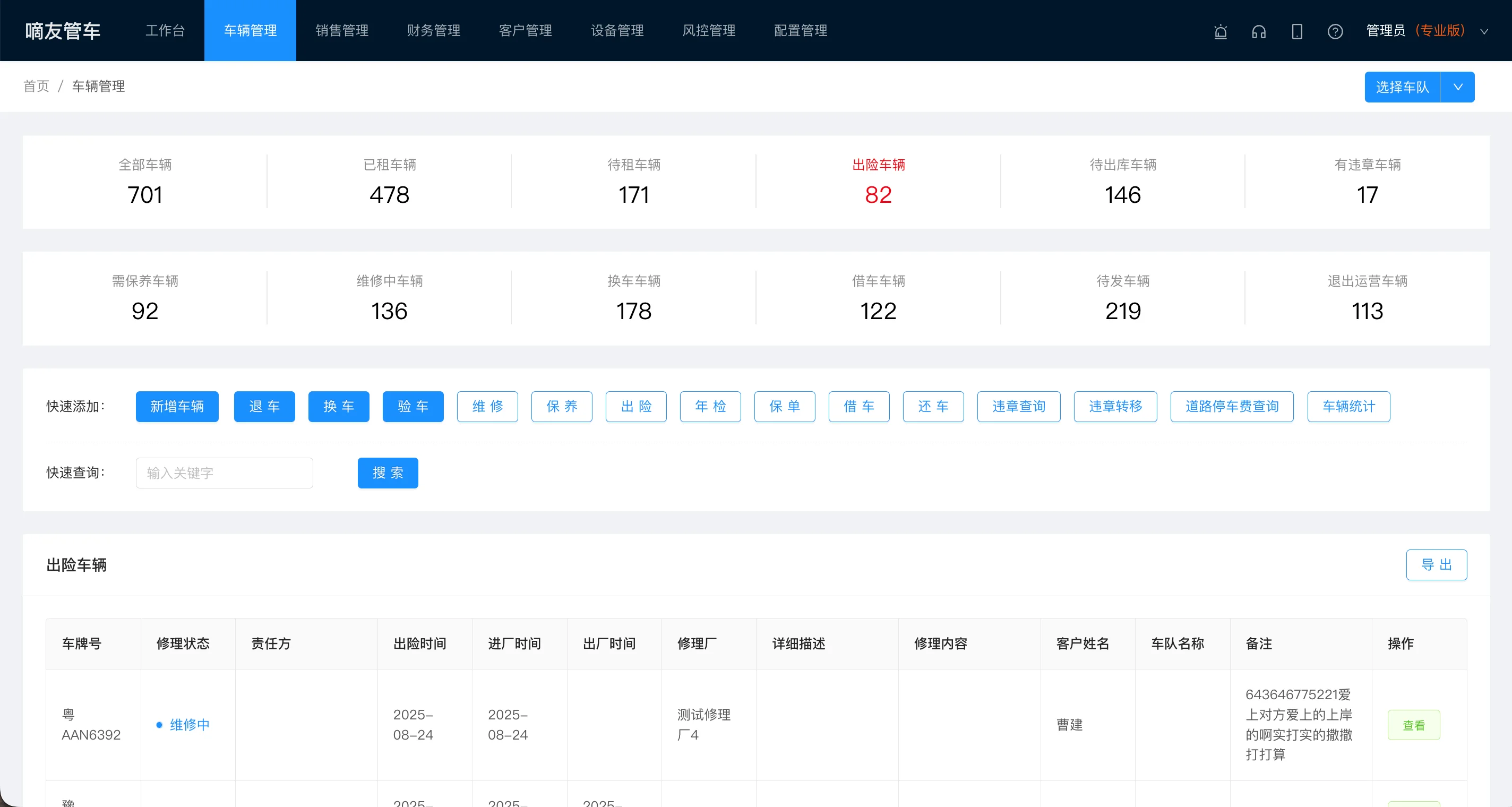1512x807 pixels.
Task: Open the notification bell icon
Action: click(1221, 31)
